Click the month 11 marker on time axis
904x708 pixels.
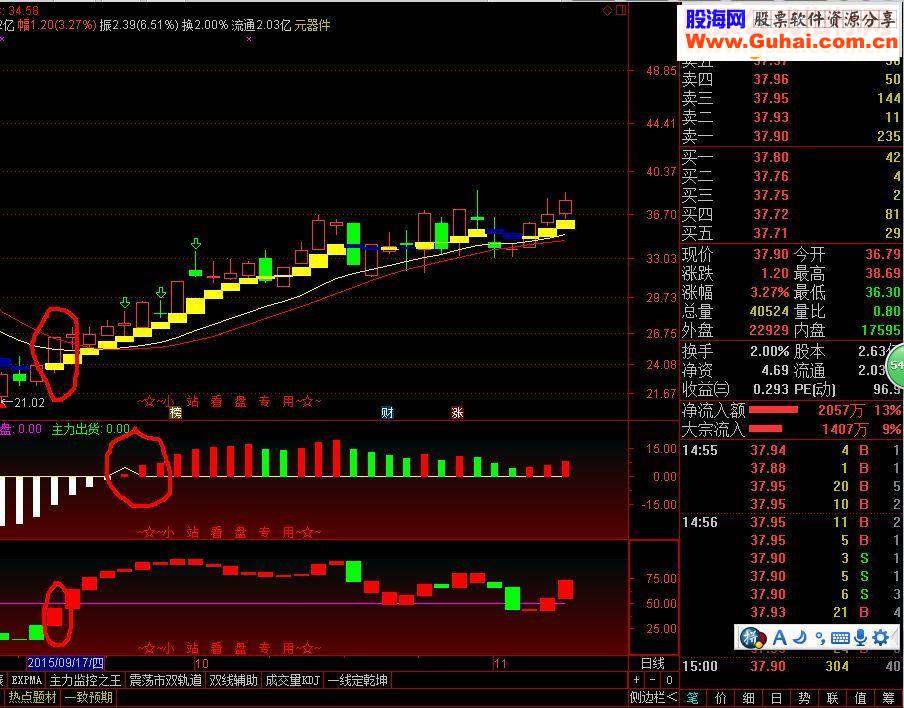[x=500, y=664]
